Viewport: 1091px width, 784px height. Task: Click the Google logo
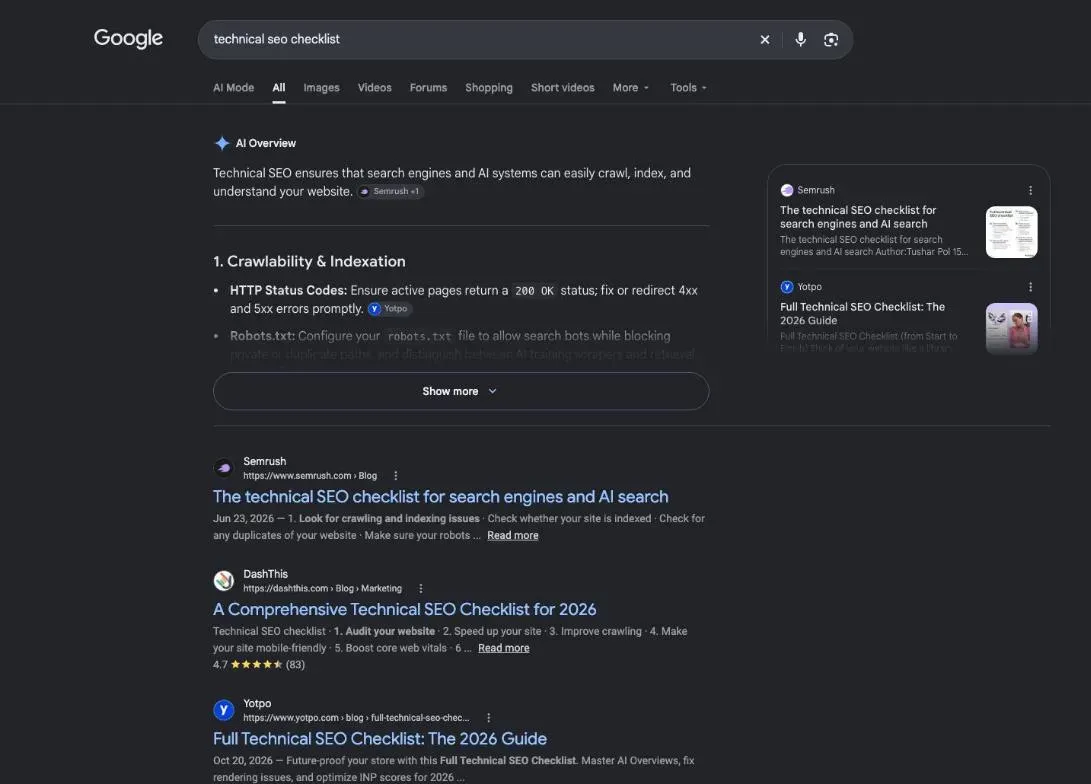128,38
